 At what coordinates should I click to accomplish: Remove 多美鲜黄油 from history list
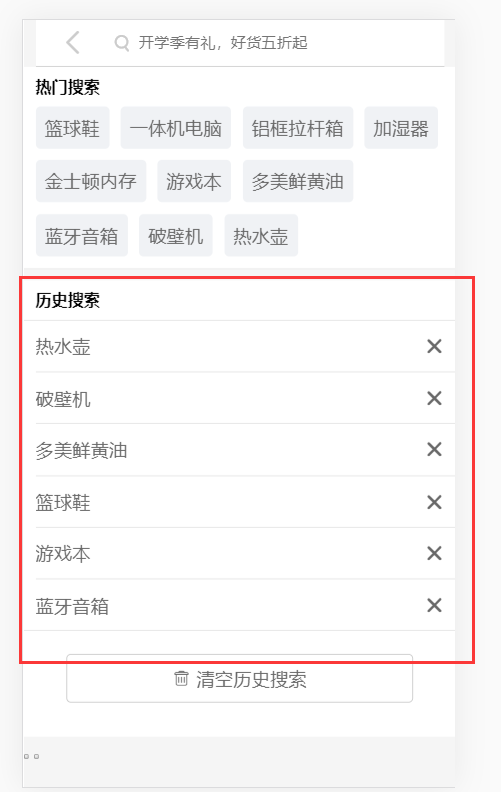434,450
